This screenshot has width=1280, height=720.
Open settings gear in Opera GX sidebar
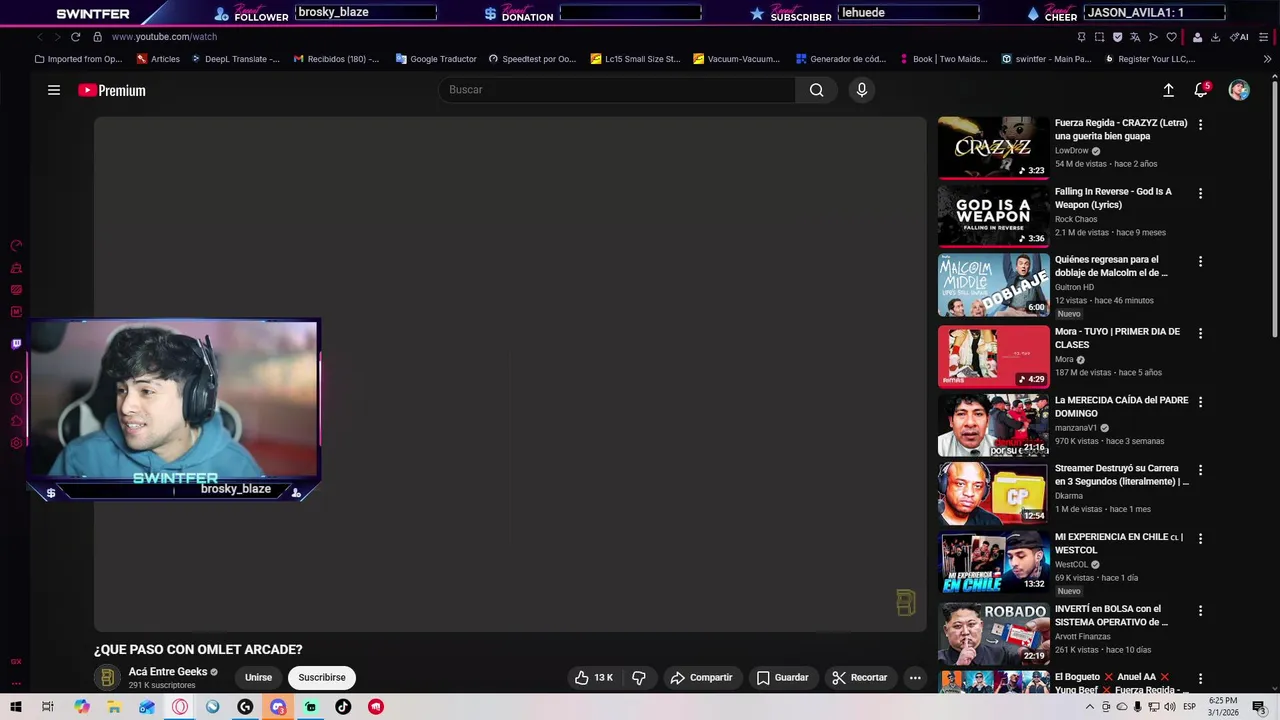point(16,443)
